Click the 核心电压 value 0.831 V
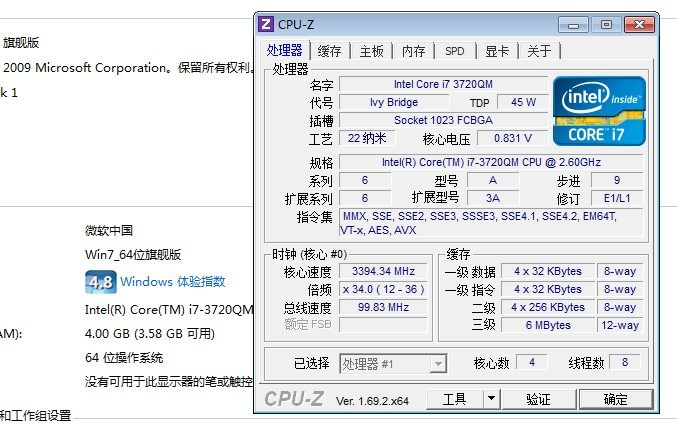Screen dimensions: 677x425 pos(512,138)
